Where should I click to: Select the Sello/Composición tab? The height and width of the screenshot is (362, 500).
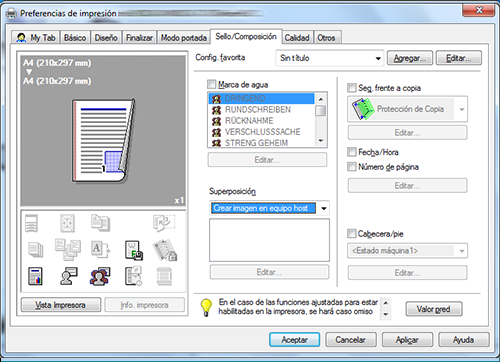[246, 36]
